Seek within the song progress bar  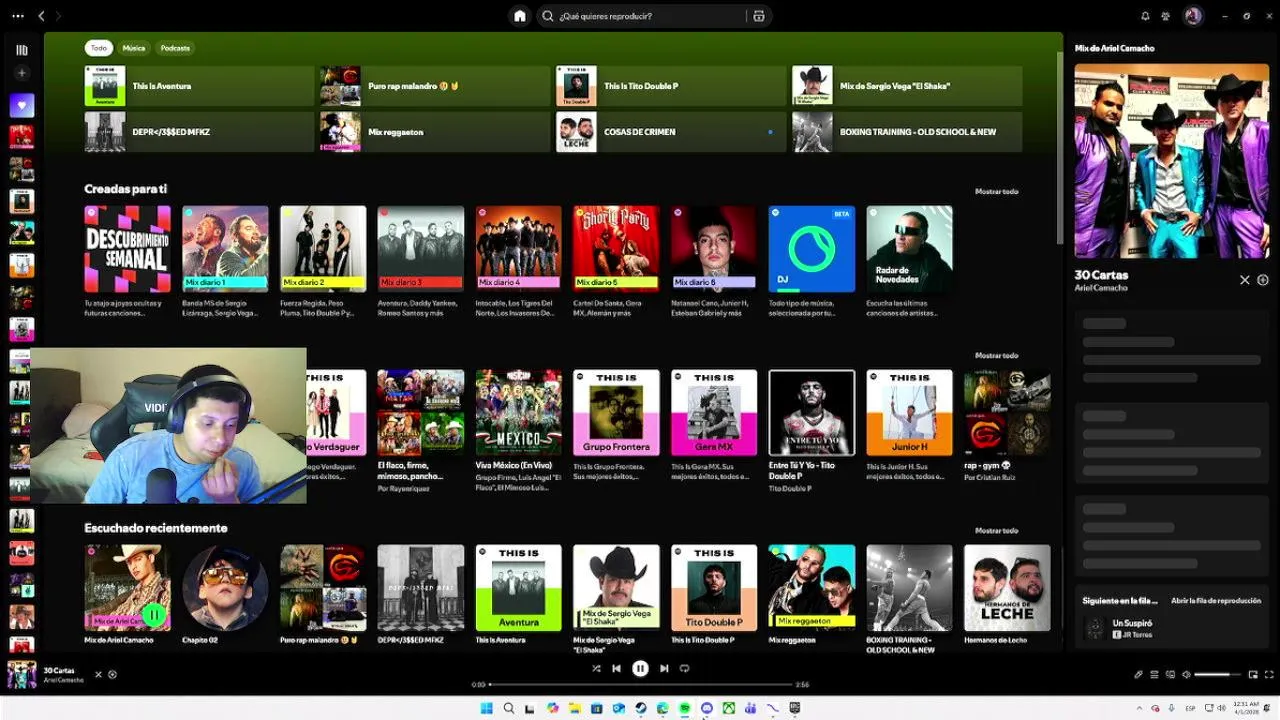pyautogui.click(x=640, y=685)
